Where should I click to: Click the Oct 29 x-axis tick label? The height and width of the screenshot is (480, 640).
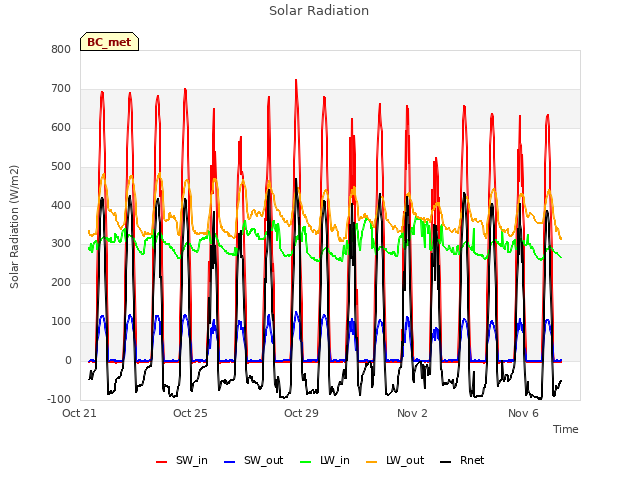coord(301,413)
